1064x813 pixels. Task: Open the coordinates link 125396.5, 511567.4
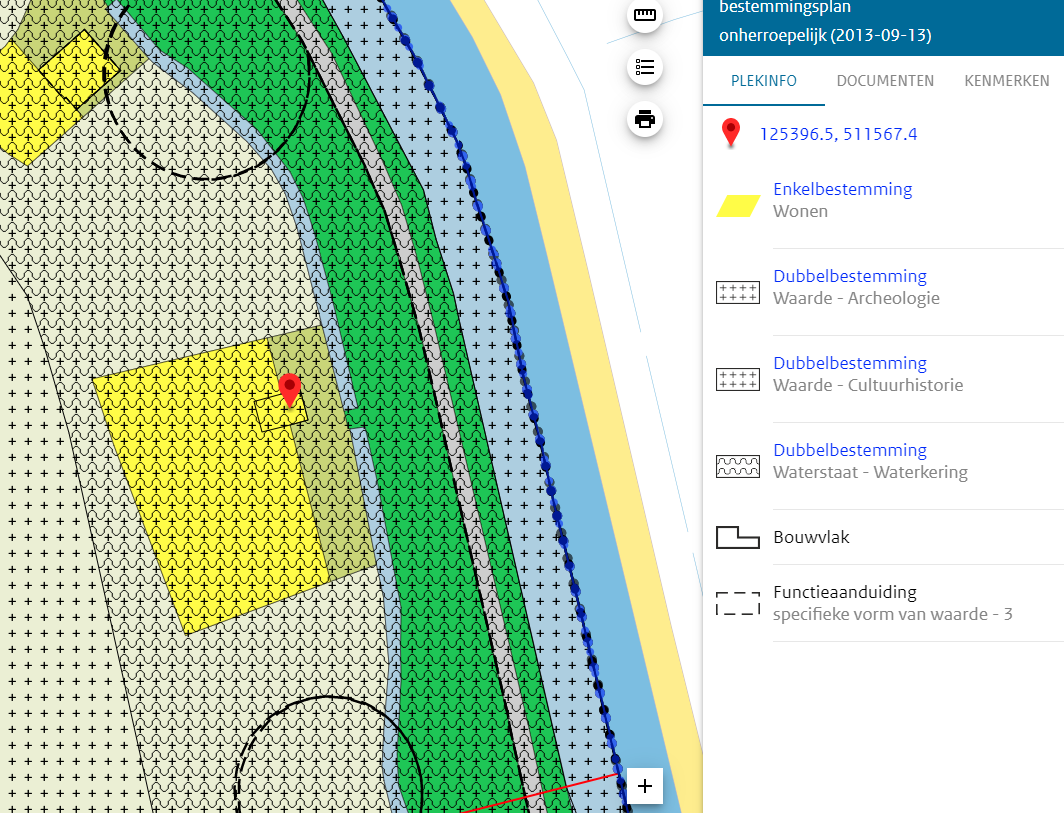point(838,134)
